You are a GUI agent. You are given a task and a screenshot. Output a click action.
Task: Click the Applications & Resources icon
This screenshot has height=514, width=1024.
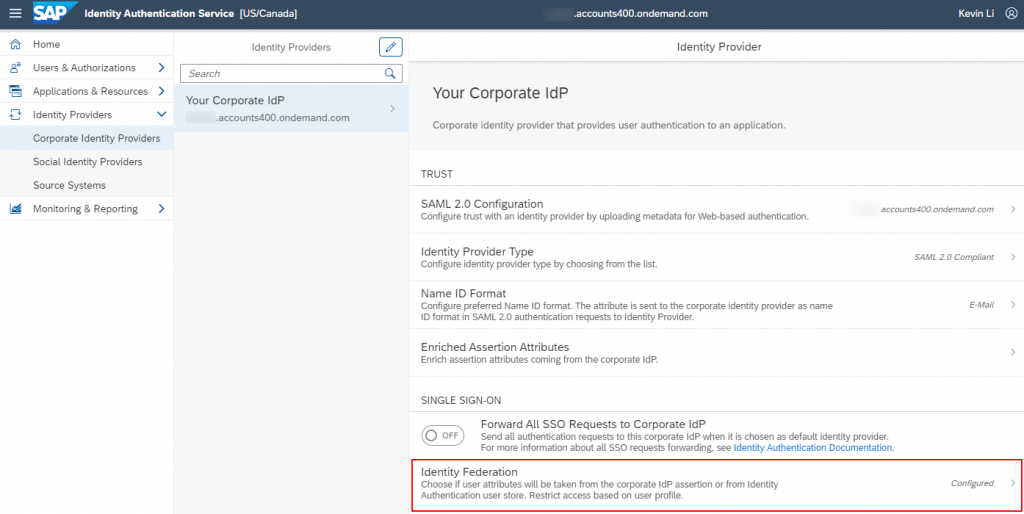tap(16, 91)
